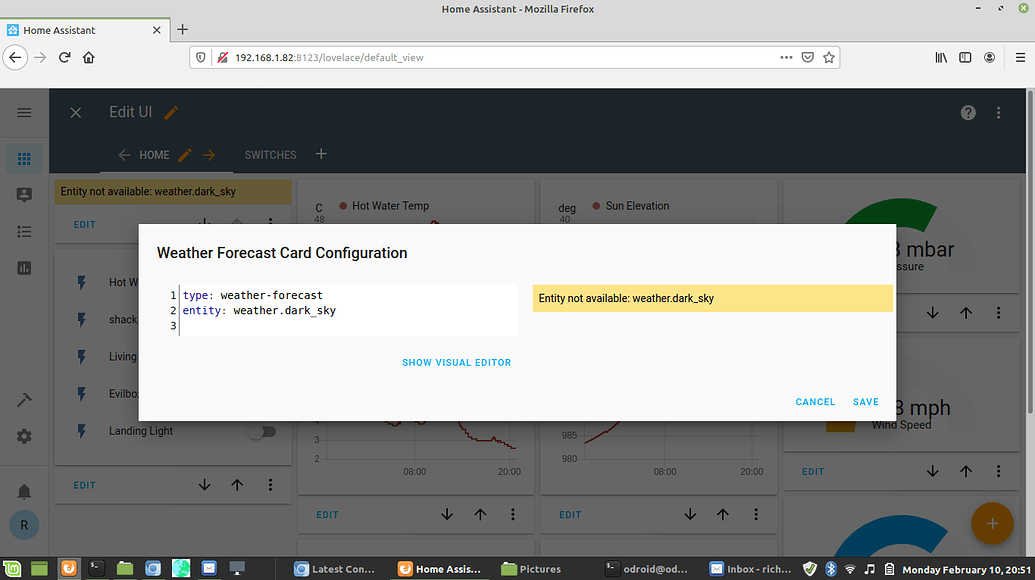Switch to the SWITCHES tab

click(x=271, y=155)
